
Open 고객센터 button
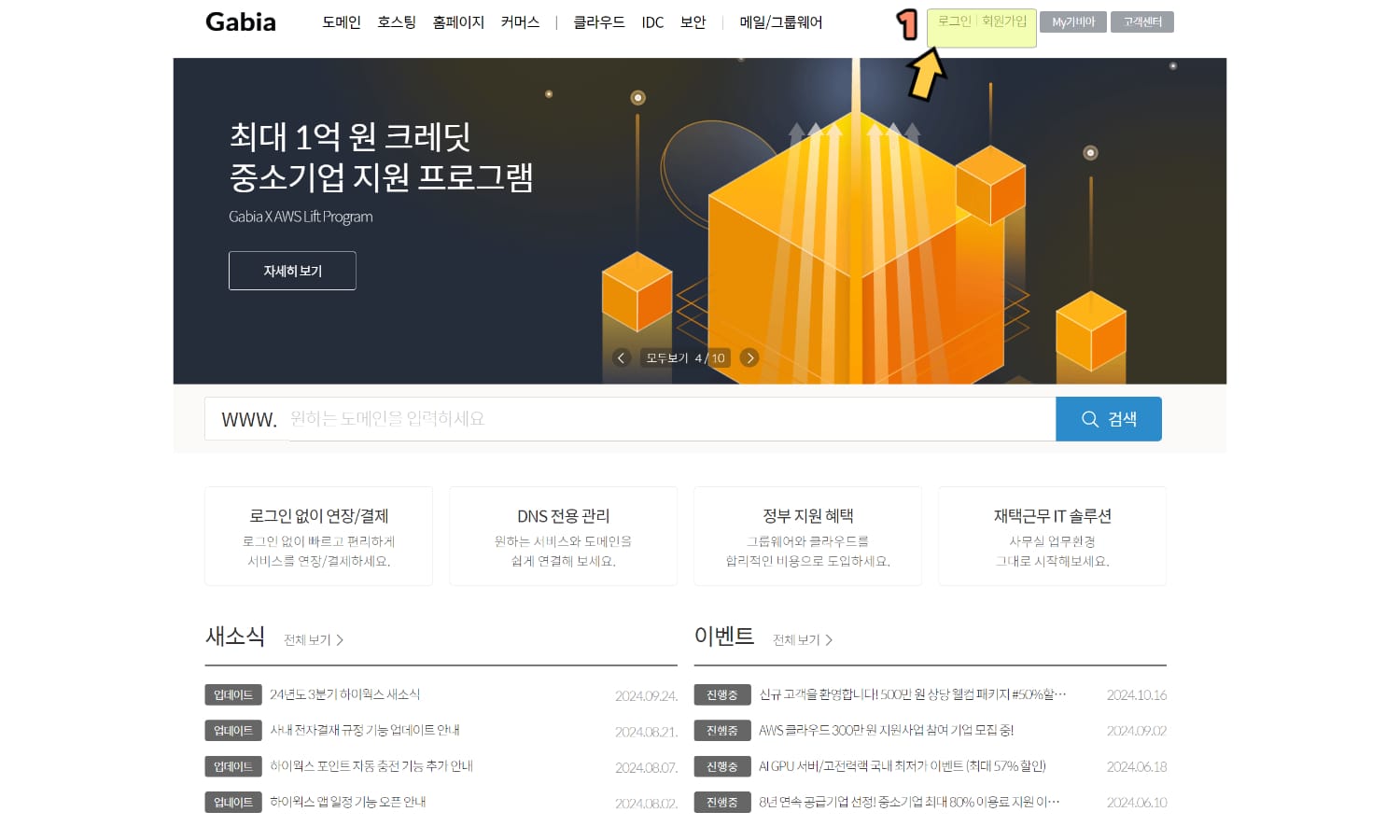pyautogui.click(x=1142, y=21)
